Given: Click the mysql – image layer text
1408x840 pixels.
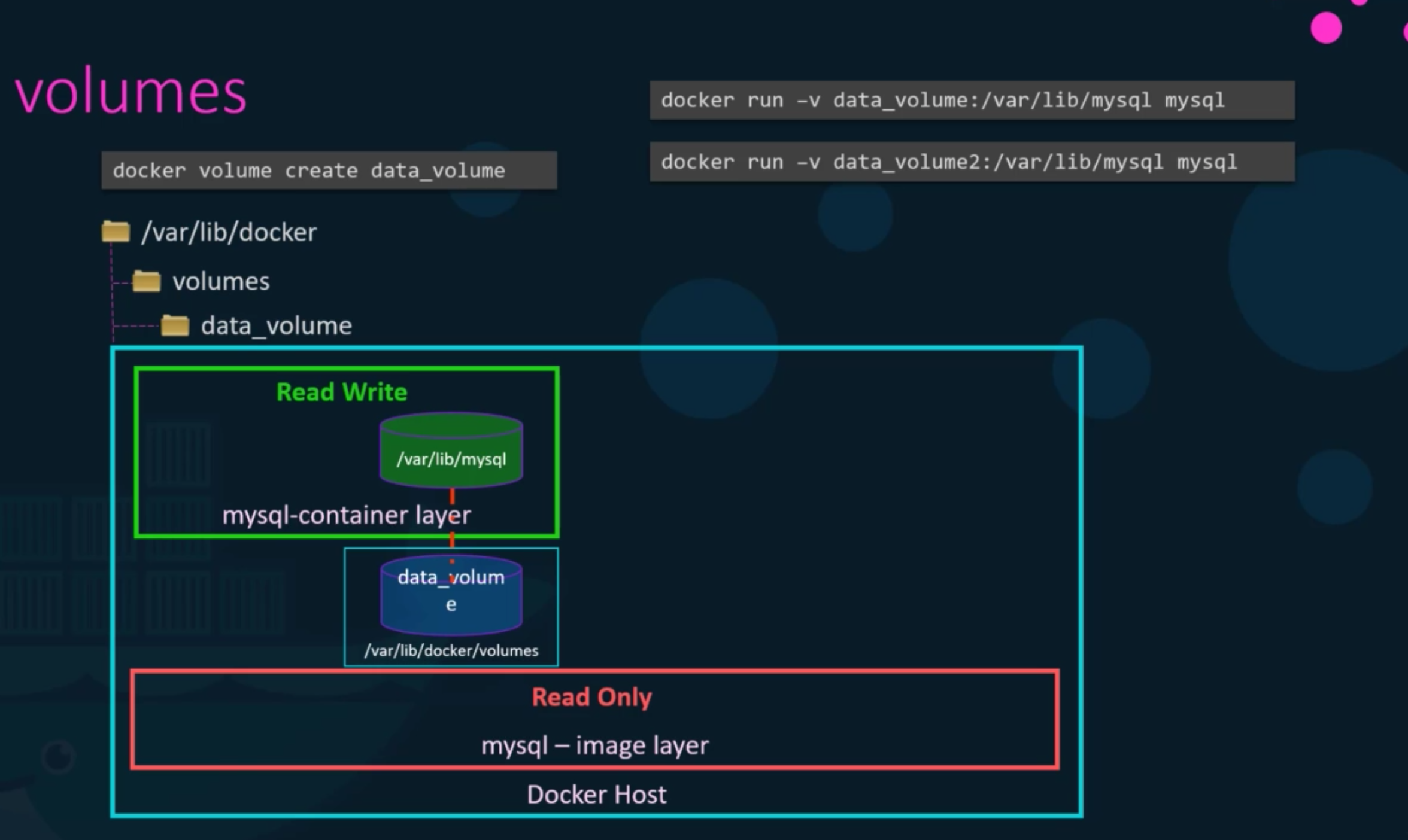Looking at the screenshot, I should pyautogui.click(x=594, y=745).
